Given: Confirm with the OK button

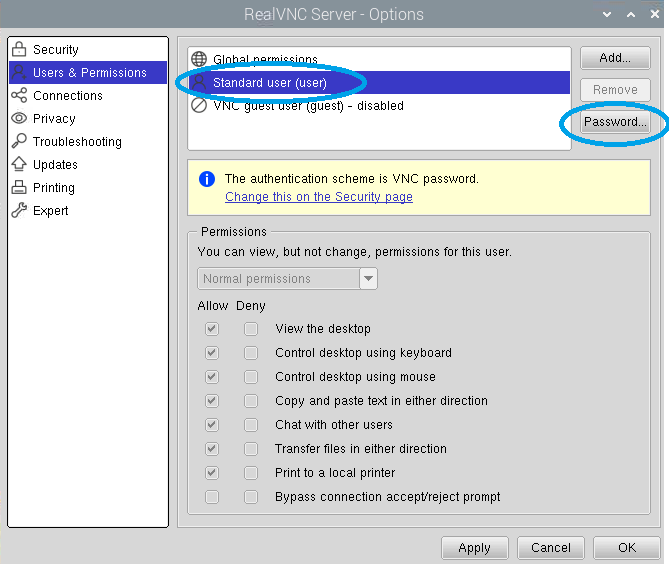Looking at the screenshot, I should tap(627, 547).
